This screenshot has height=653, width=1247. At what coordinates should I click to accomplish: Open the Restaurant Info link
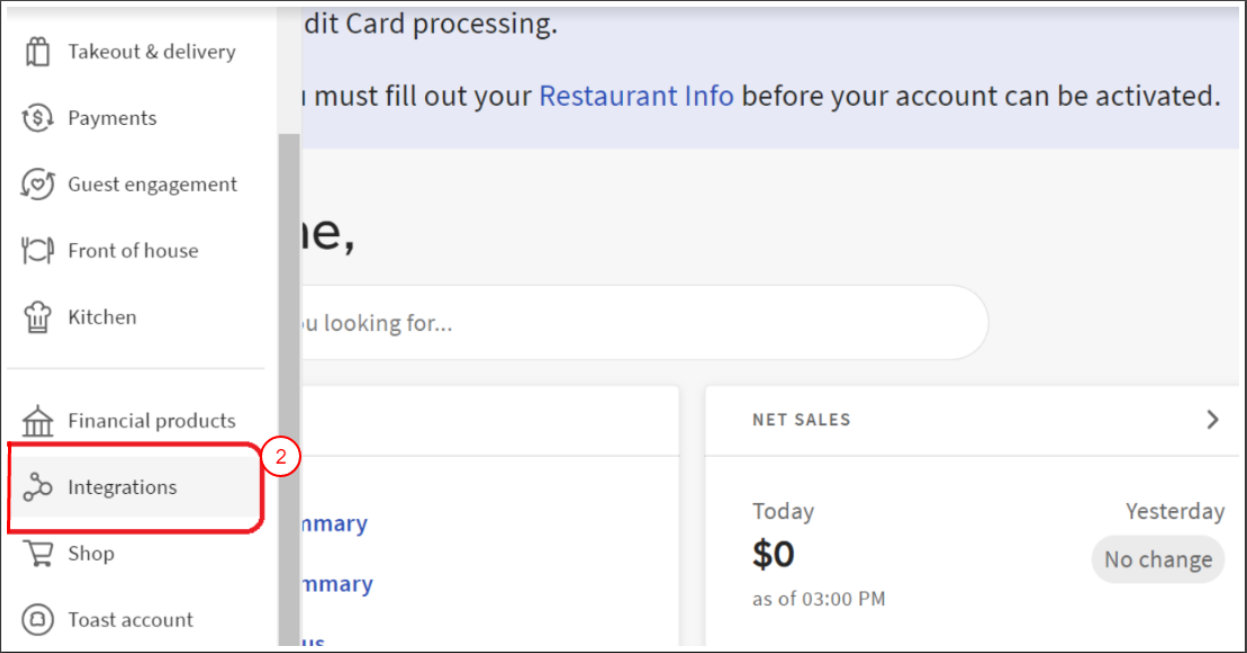click(x=636, y=96)
